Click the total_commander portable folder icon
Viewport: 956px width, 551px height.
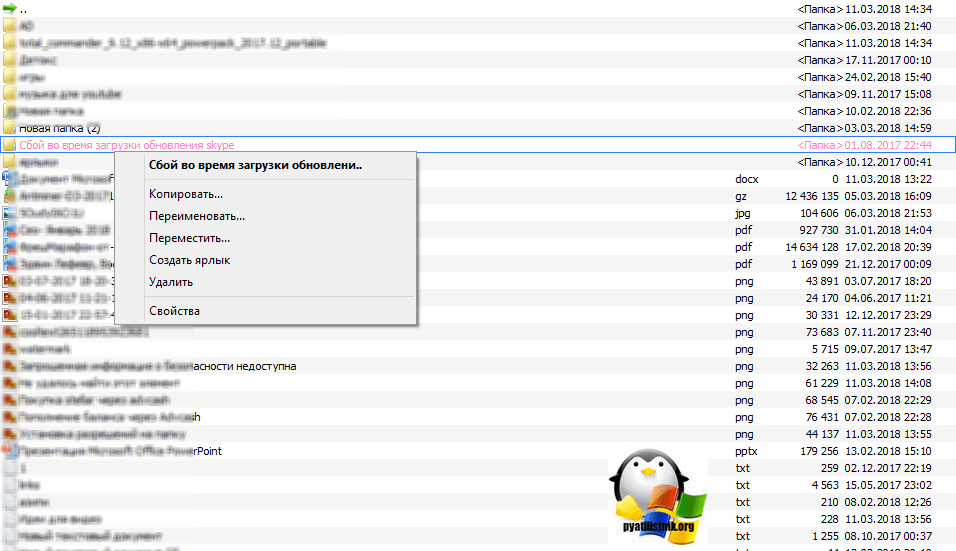9,43
